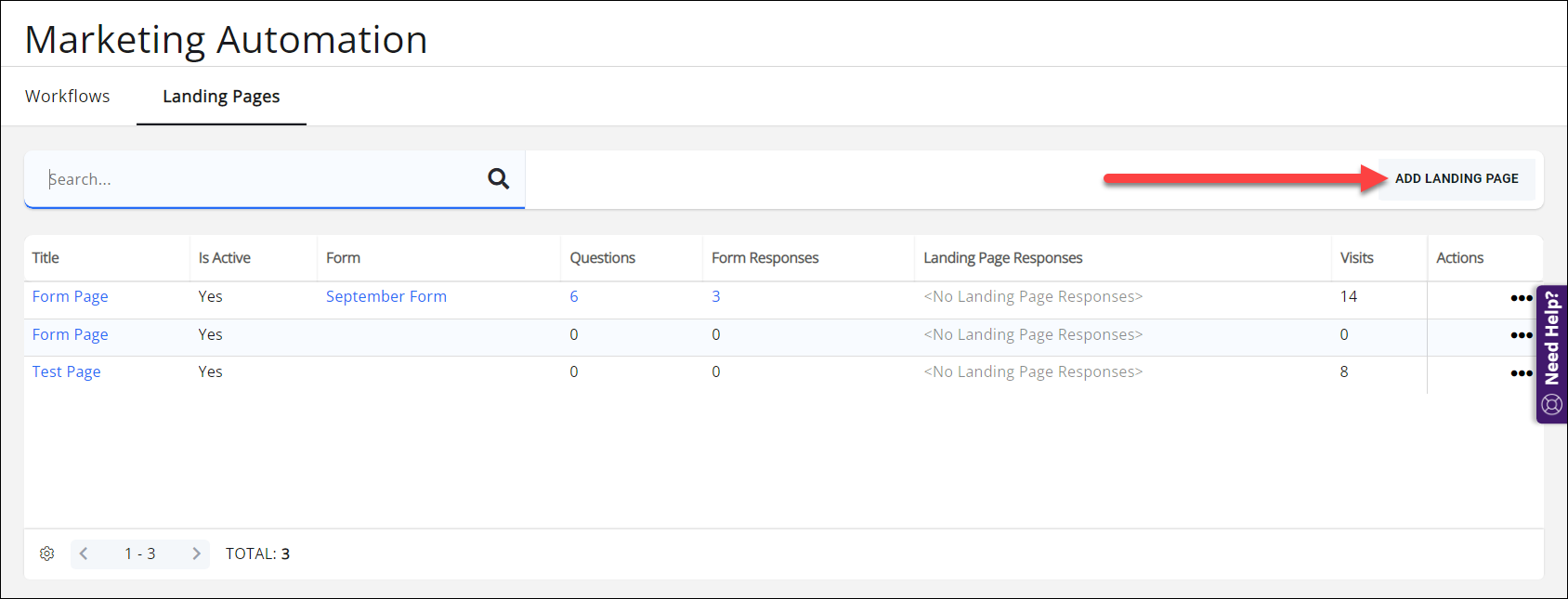Open actions ellipsis for Test Page row
Viewport: 1568px width, 599px height.
1521,372
